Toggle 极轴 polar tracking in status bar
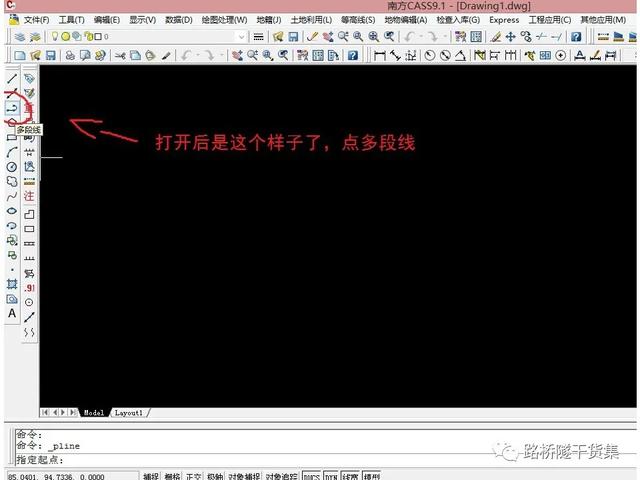 [215, 476]
